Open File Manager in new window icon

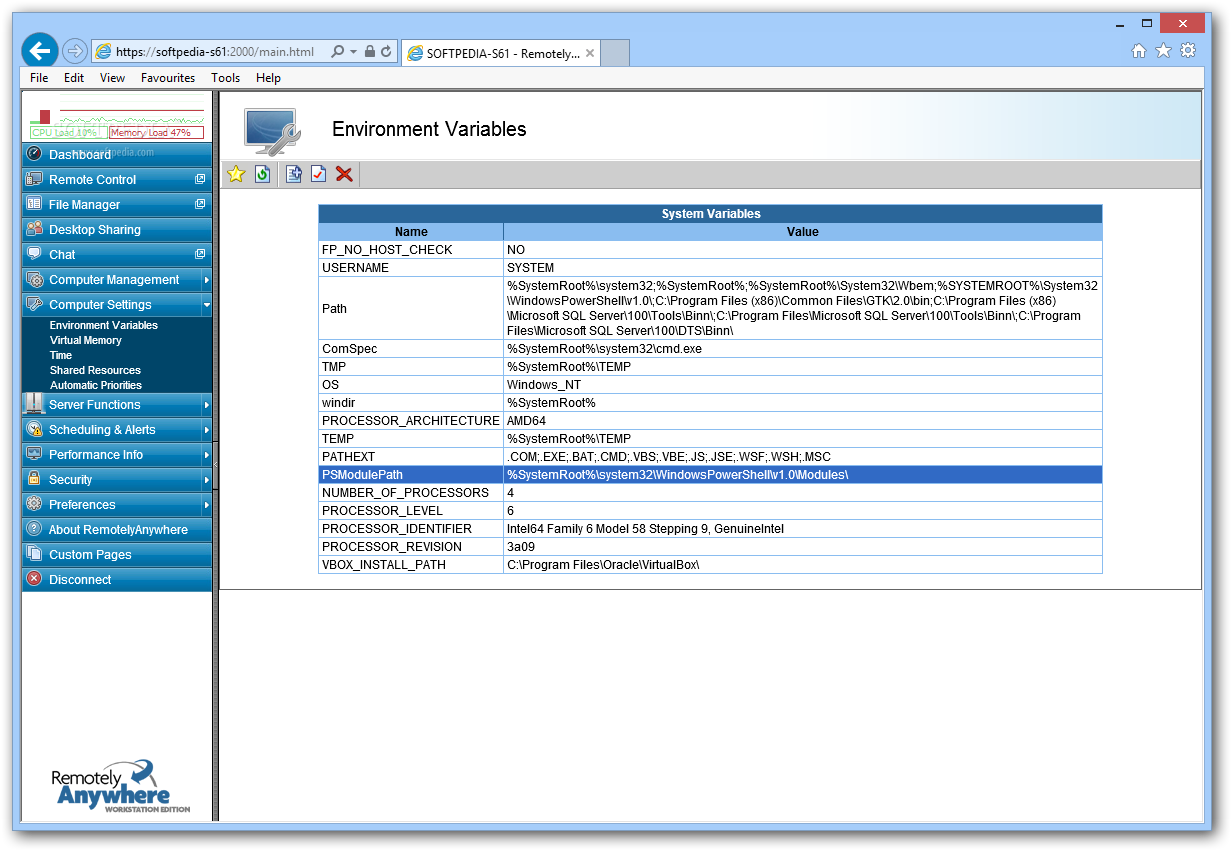[200, 204]
